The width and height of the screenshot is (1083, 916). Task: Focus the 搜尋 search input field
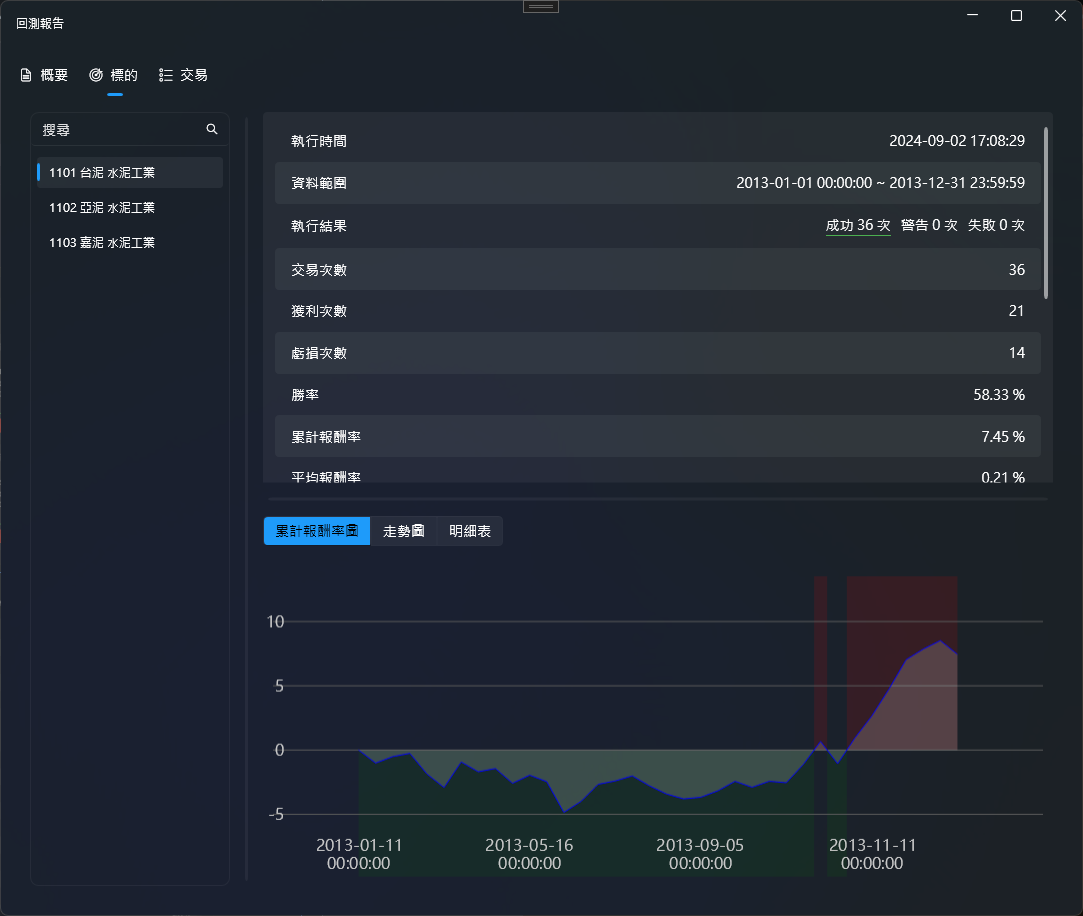[118, 130]
